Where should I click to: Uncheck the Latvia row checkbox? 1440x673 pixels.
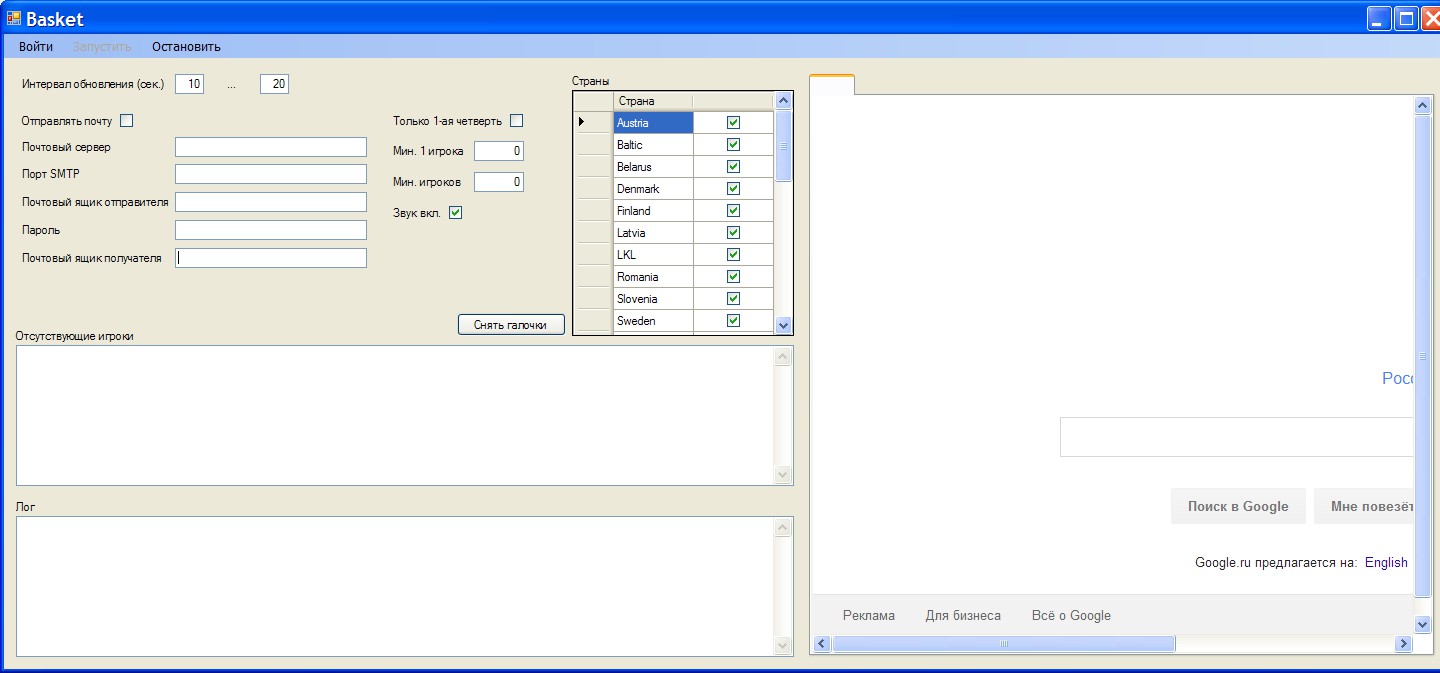click(733, 233)
